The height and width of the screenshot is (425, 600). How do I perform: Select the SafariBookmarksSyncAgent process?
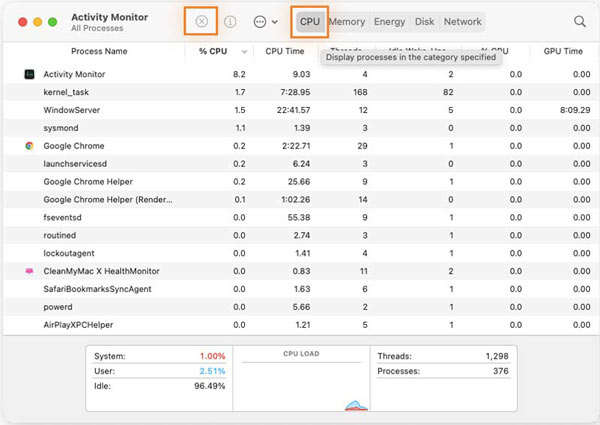(x=300, y=289)
